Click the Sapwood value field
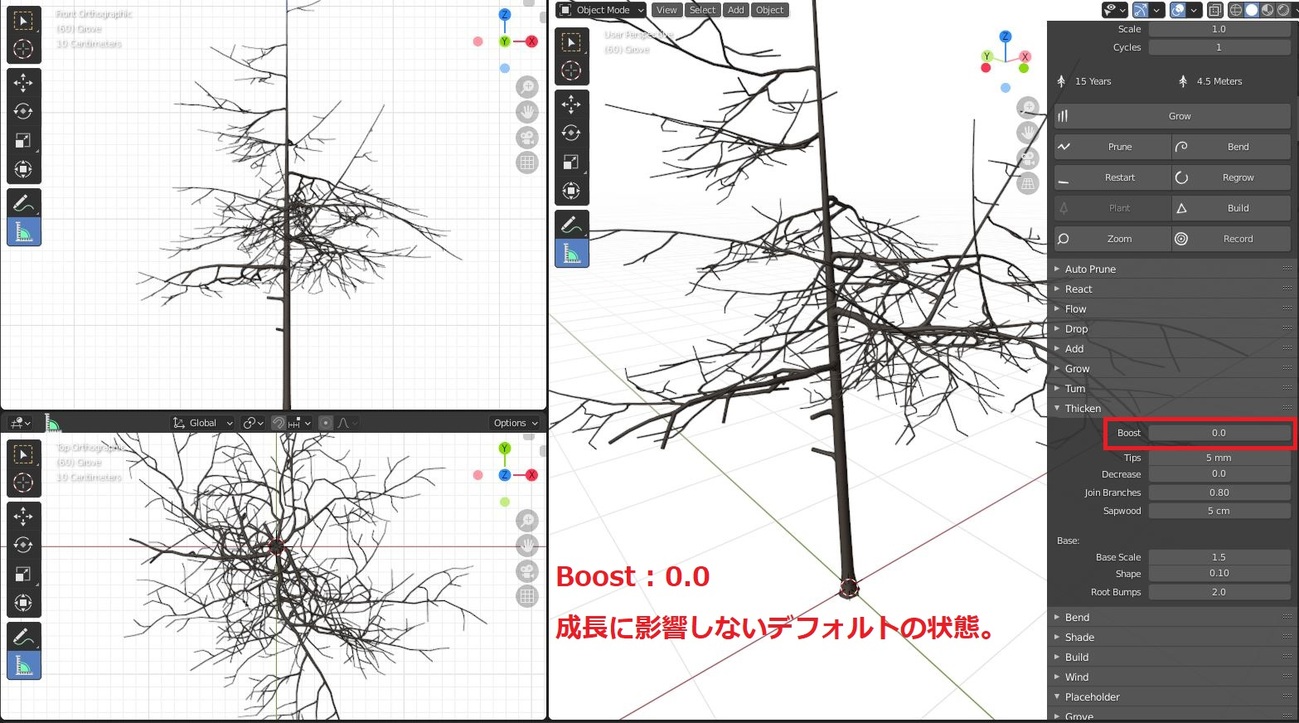 tap(1219, 511)
